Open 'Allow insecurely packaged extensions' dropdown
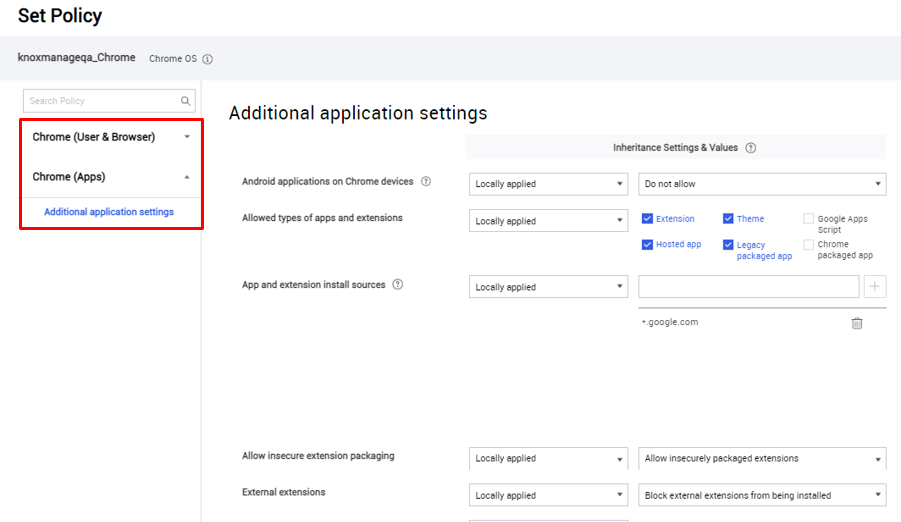The height and width of the screenshot is (522, 901). (x=762, y=459)
